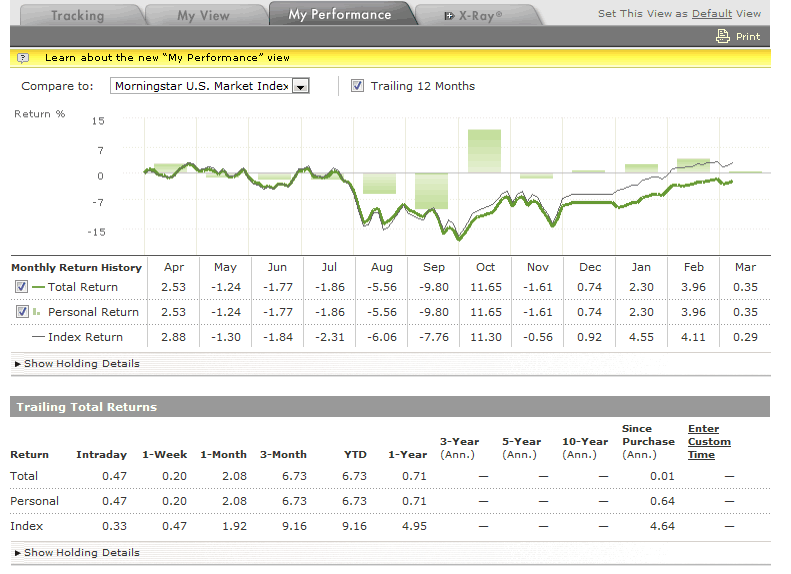Open the Enter Custom Time link
This screenshot has height=574, width=791.
coord(708,442)
